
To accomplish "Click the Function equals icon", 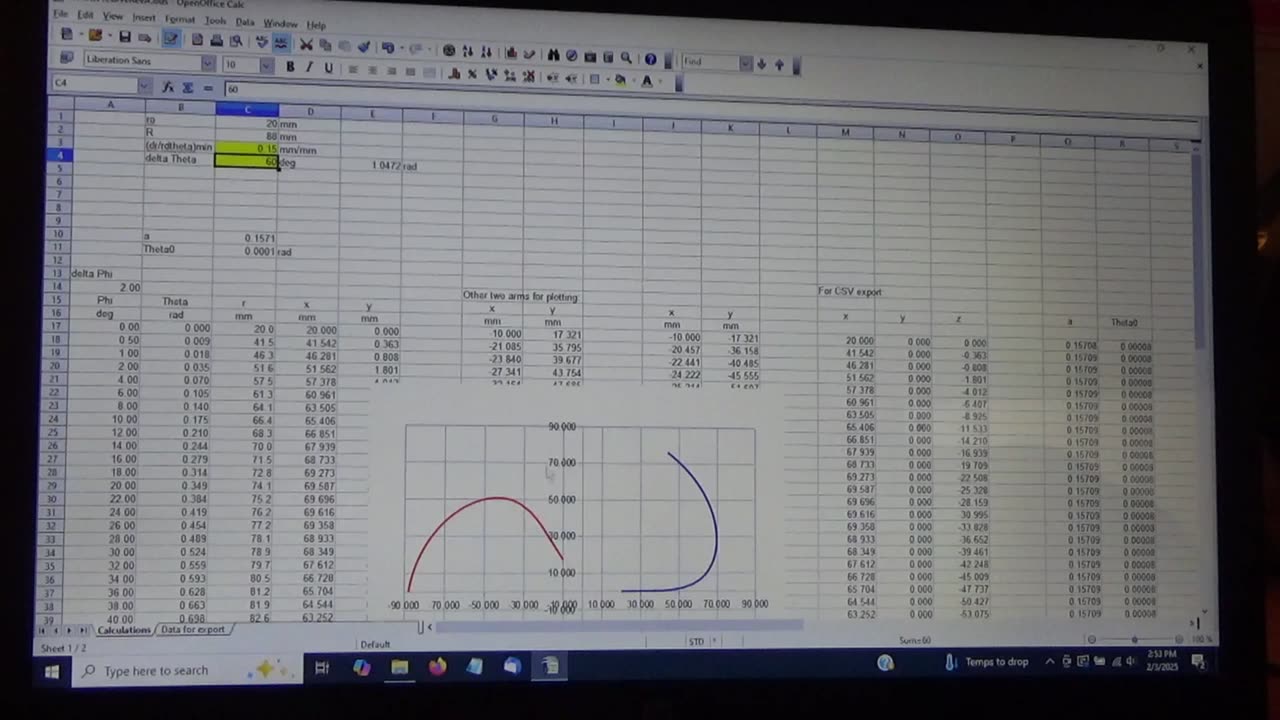I will [208, 88].
